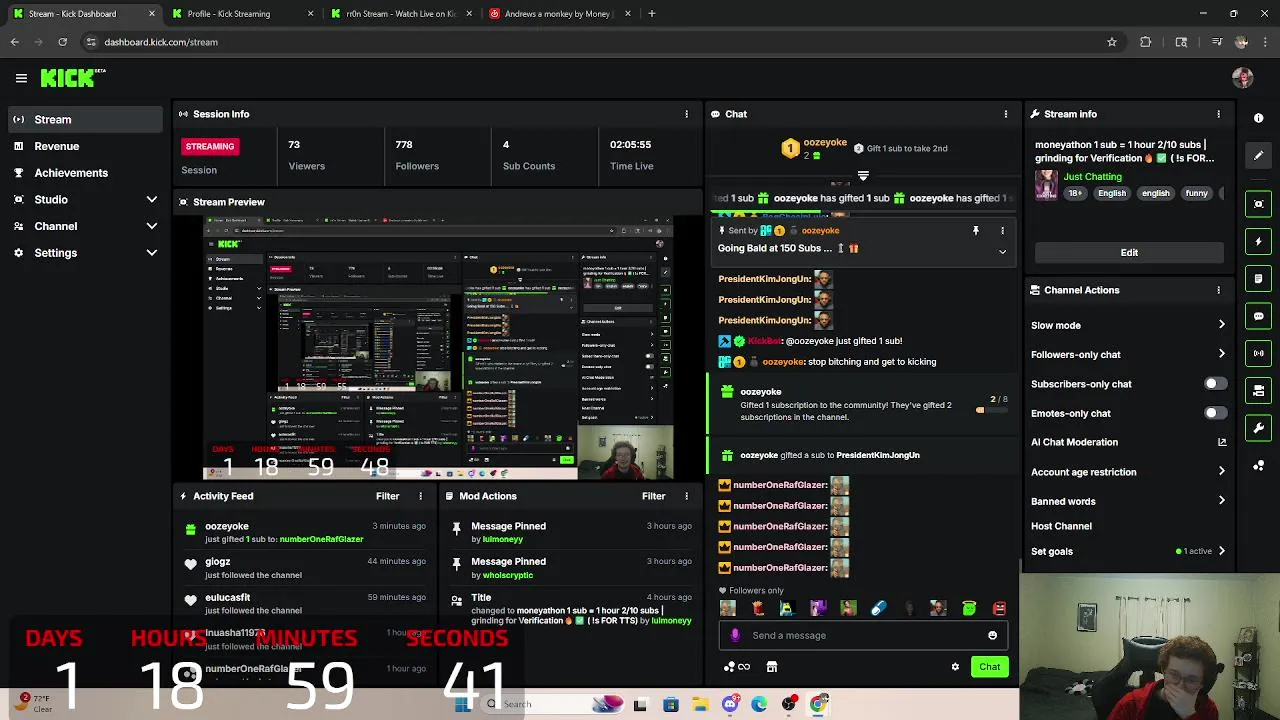The image size is (1280, 720).
Task: Open pinned message three-dot options
Action: tap(1002, 231)
